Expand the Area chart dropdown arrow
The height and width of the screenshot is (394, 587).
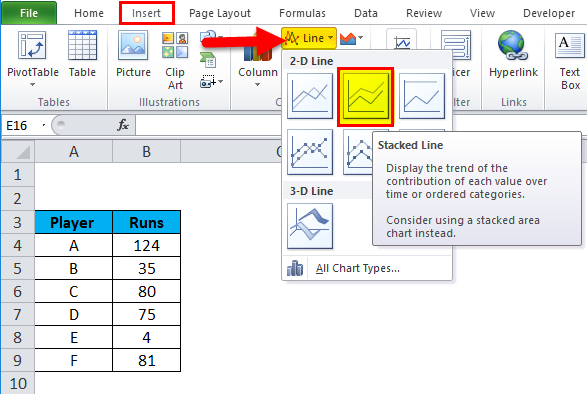(360, 37)
